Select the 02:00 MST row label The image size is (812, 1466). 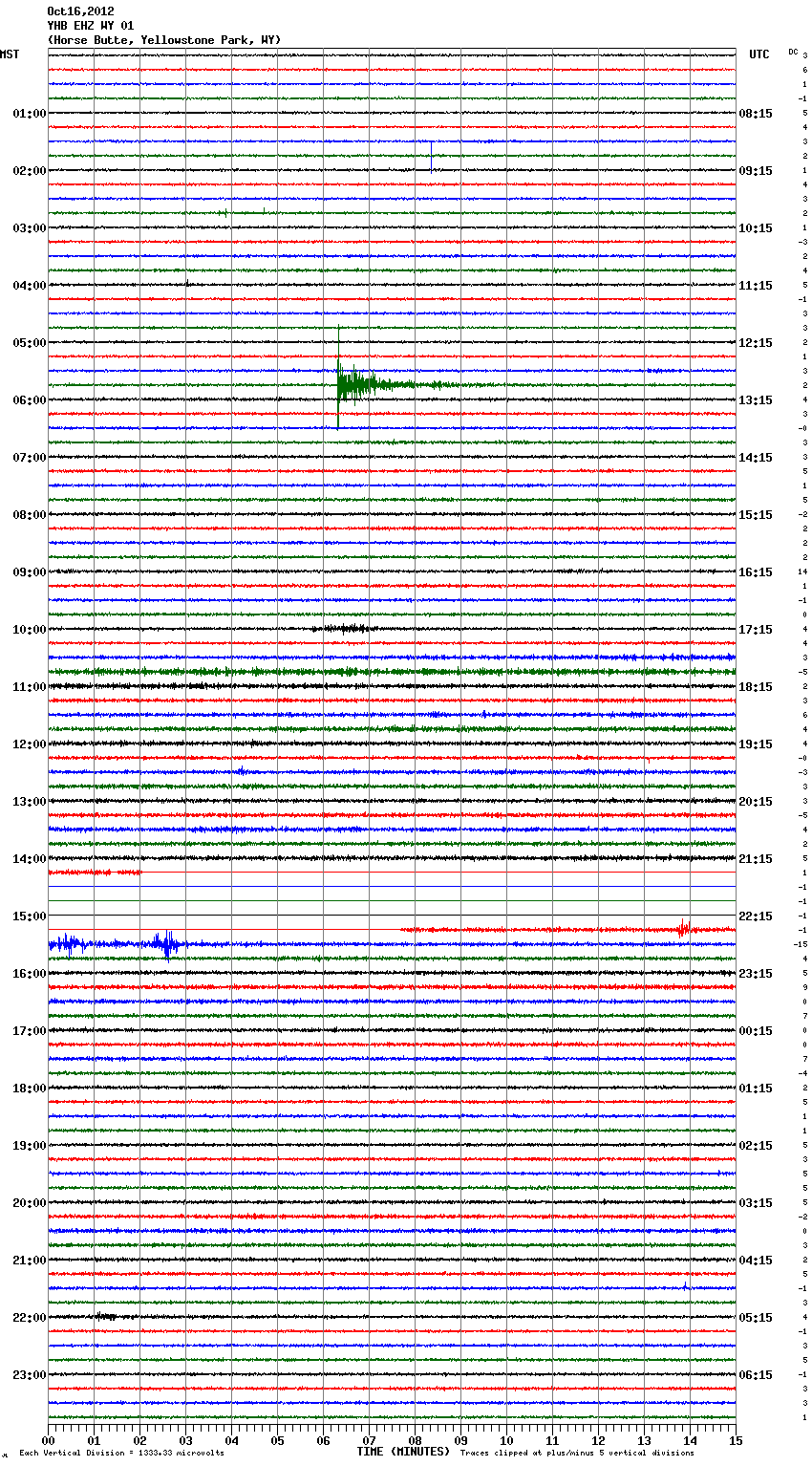[30, 171]
